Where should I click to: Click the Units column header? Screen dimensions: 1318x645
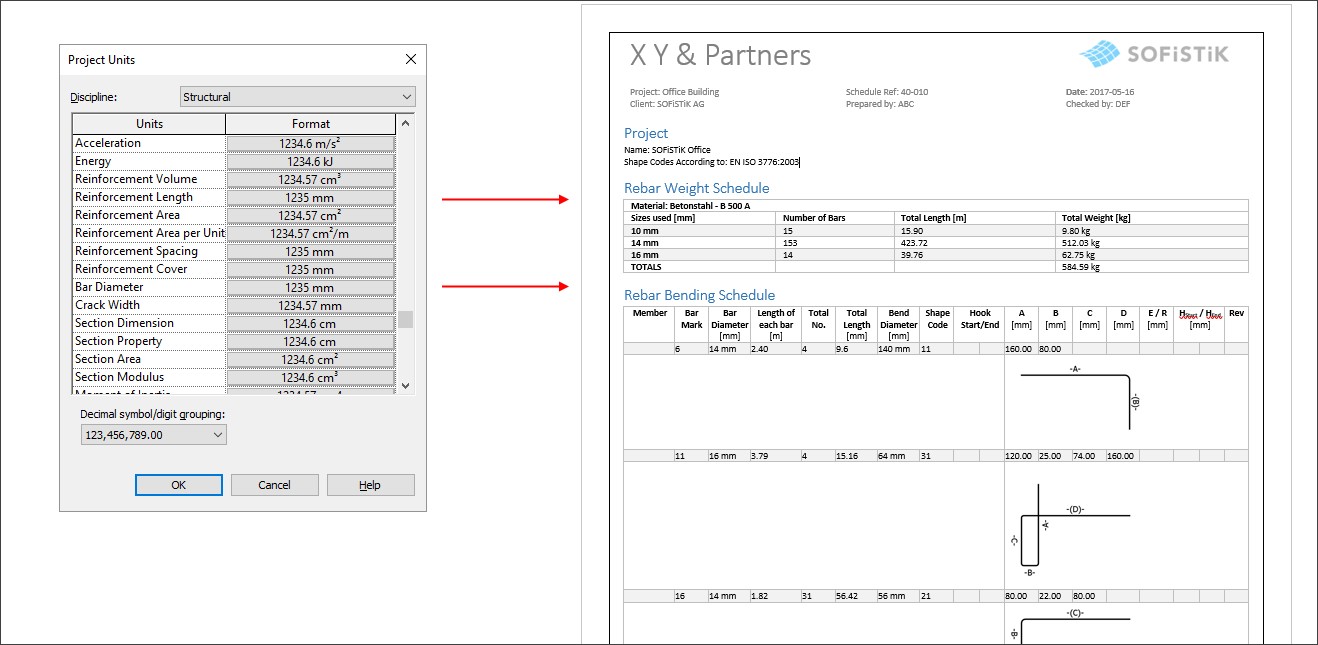149,124
